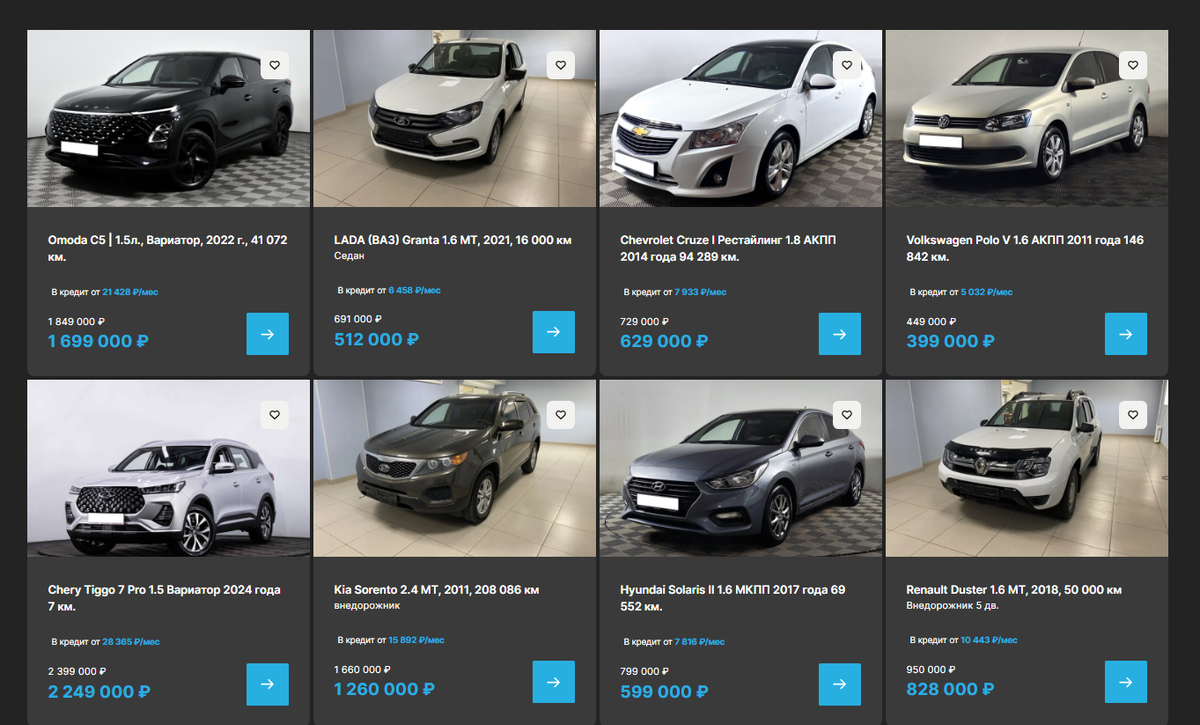Open Volkswagen Polo listing using arrow button
The image size is (1200, 725).
click(x=1126, y=334)
